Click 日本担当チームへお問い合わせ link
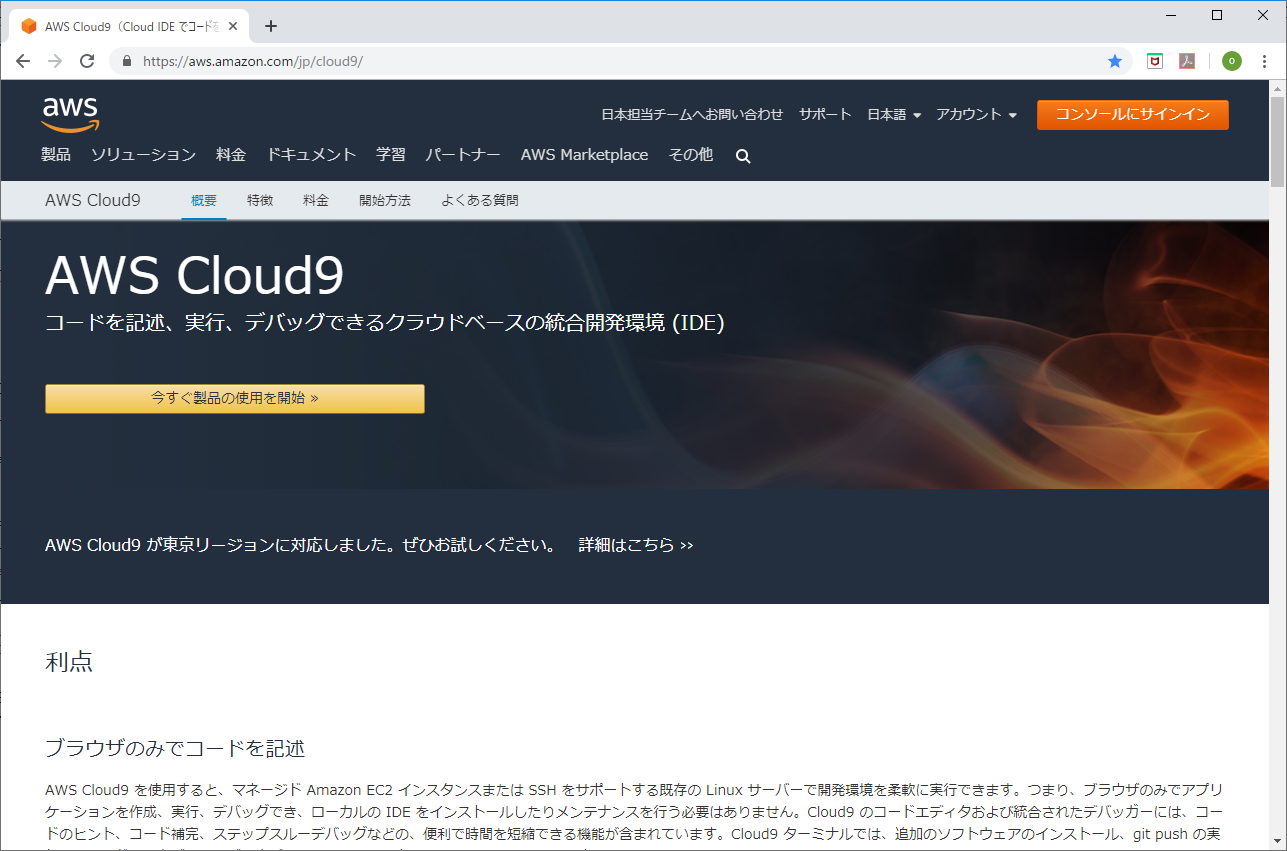Screen dimensions: 1287x851 [x=692, y=115]
